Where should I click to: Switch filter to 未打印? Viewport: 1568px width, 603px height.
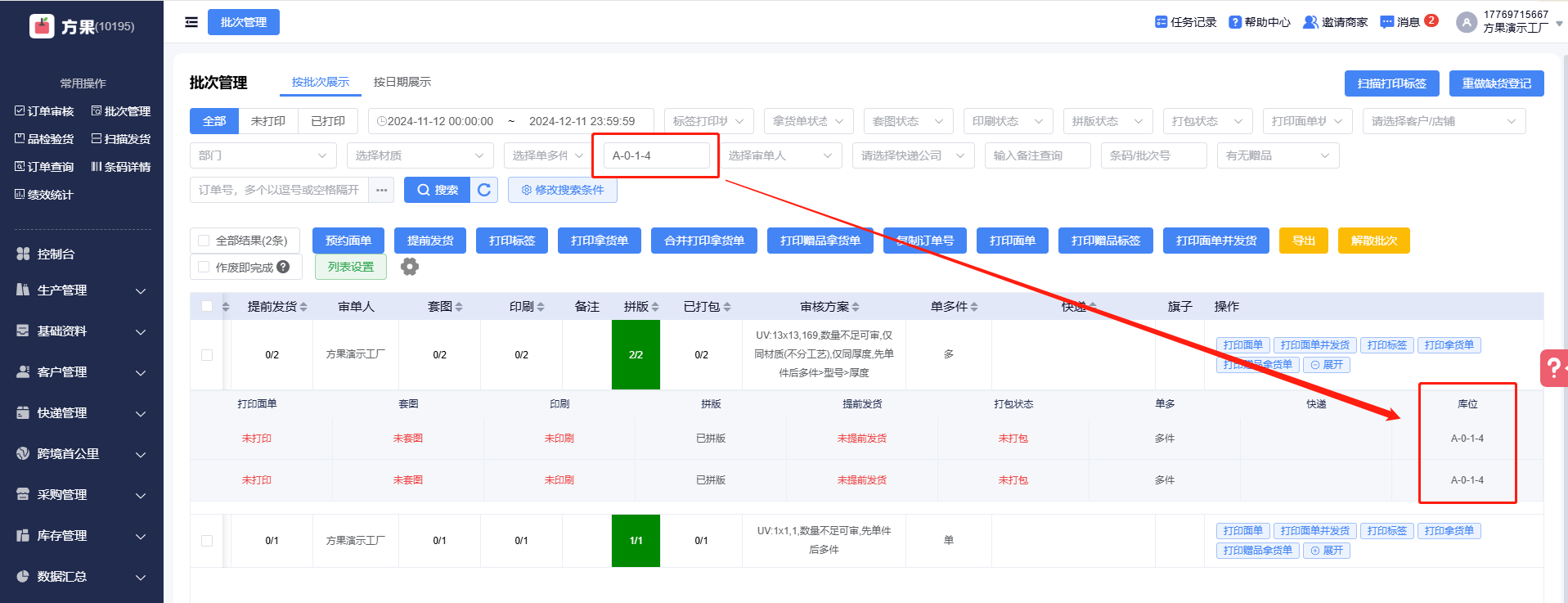(x=268, y=121)
